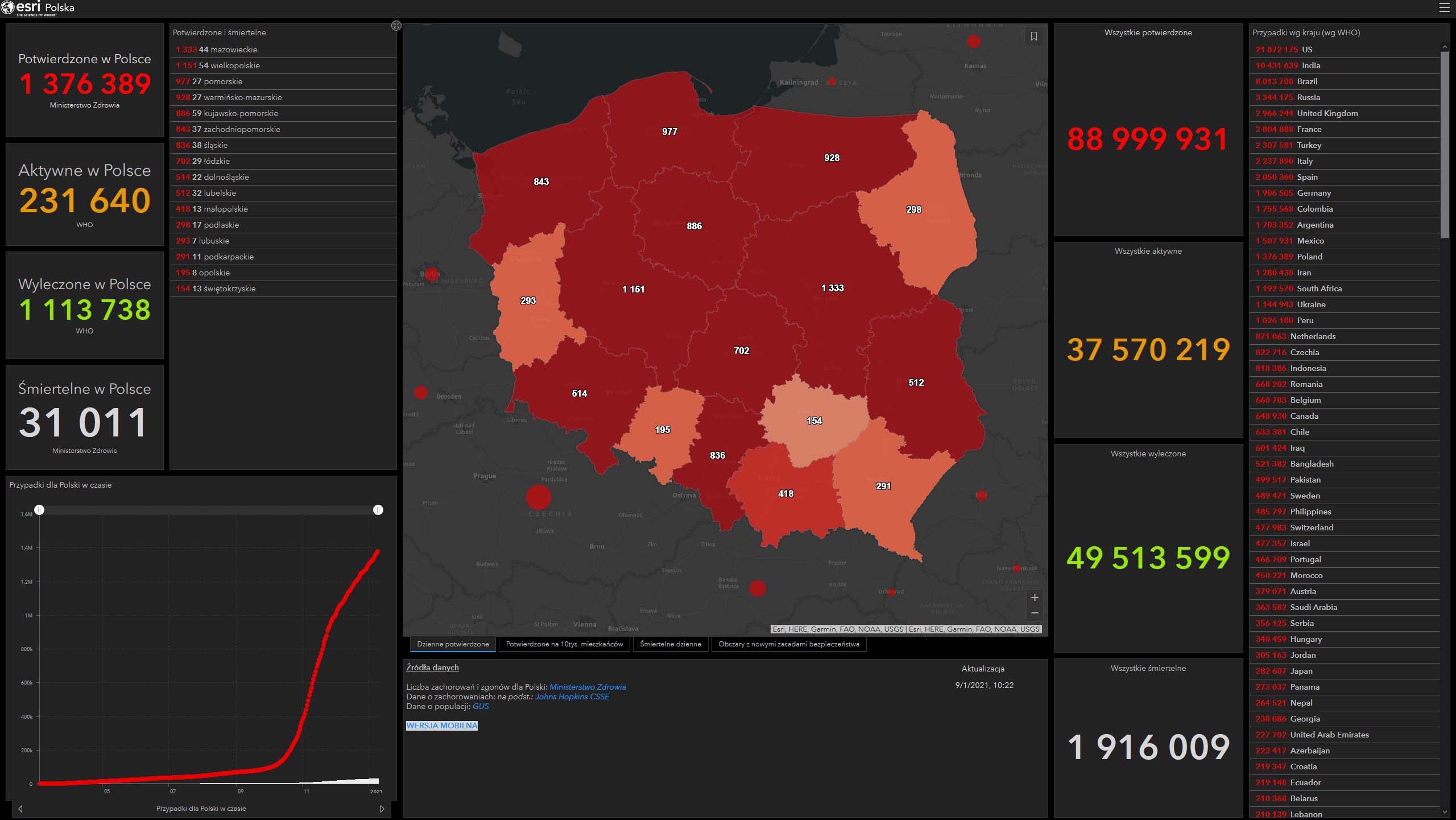Click the Berlin red circle marker
The width and height of the screenshot is (1456, 820).
(x=432, y=274)
